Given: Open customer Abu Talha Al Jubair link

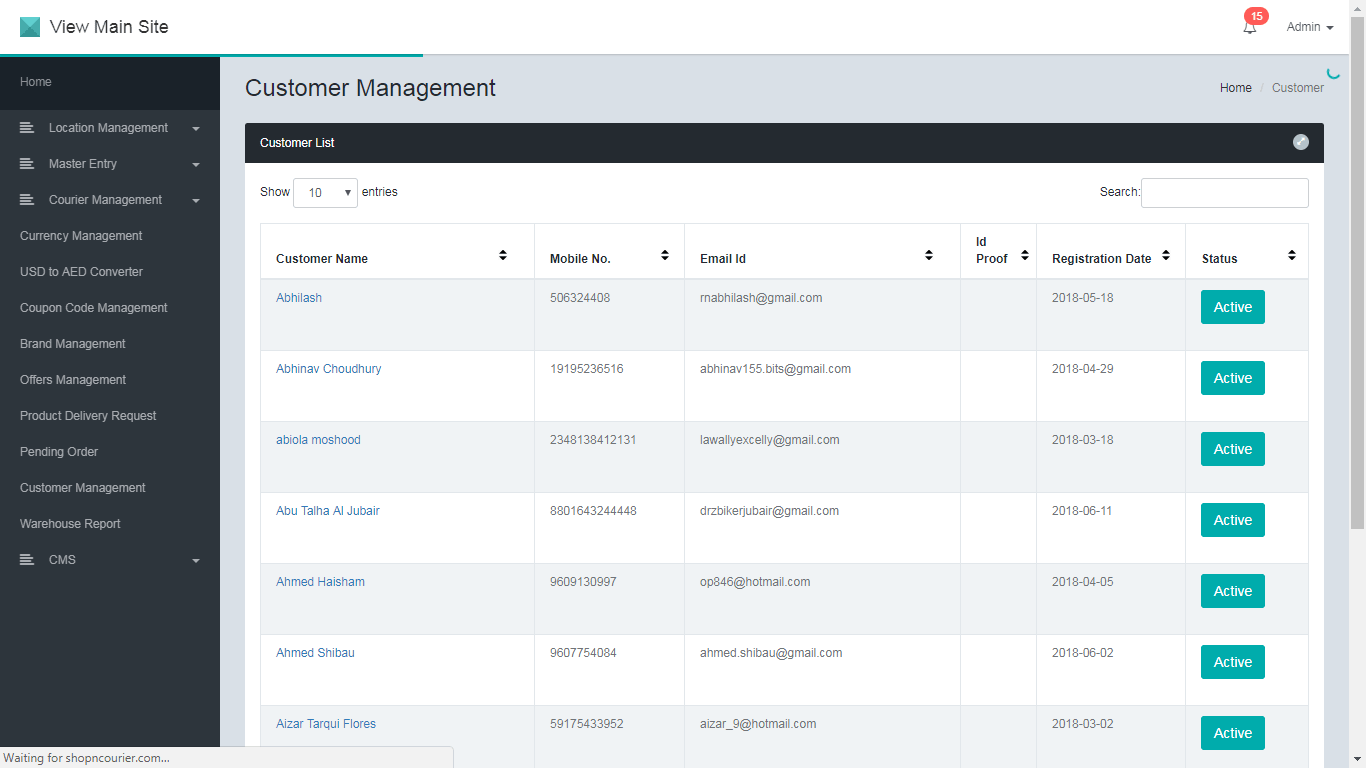Looking at the screenshot, I should click(x=328, y=511).
